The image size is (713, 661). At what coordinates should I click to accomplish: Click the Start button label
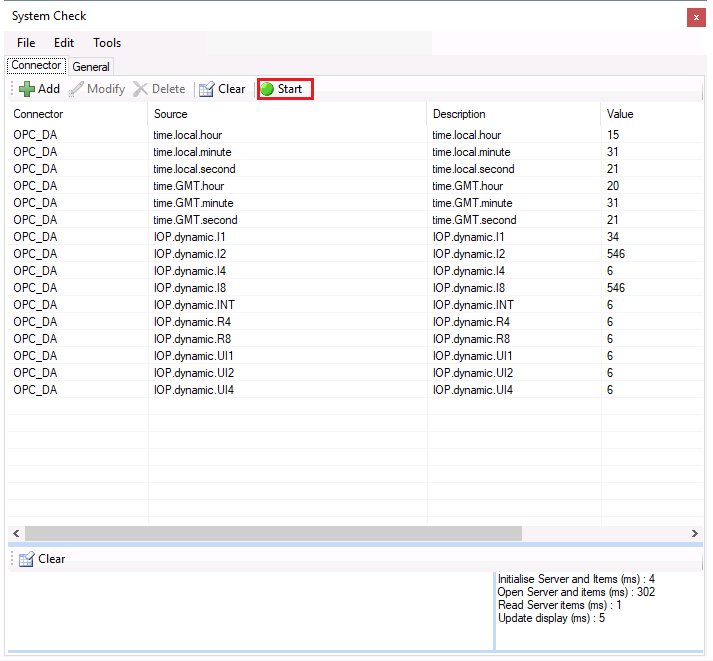click(x=290, y=89)
